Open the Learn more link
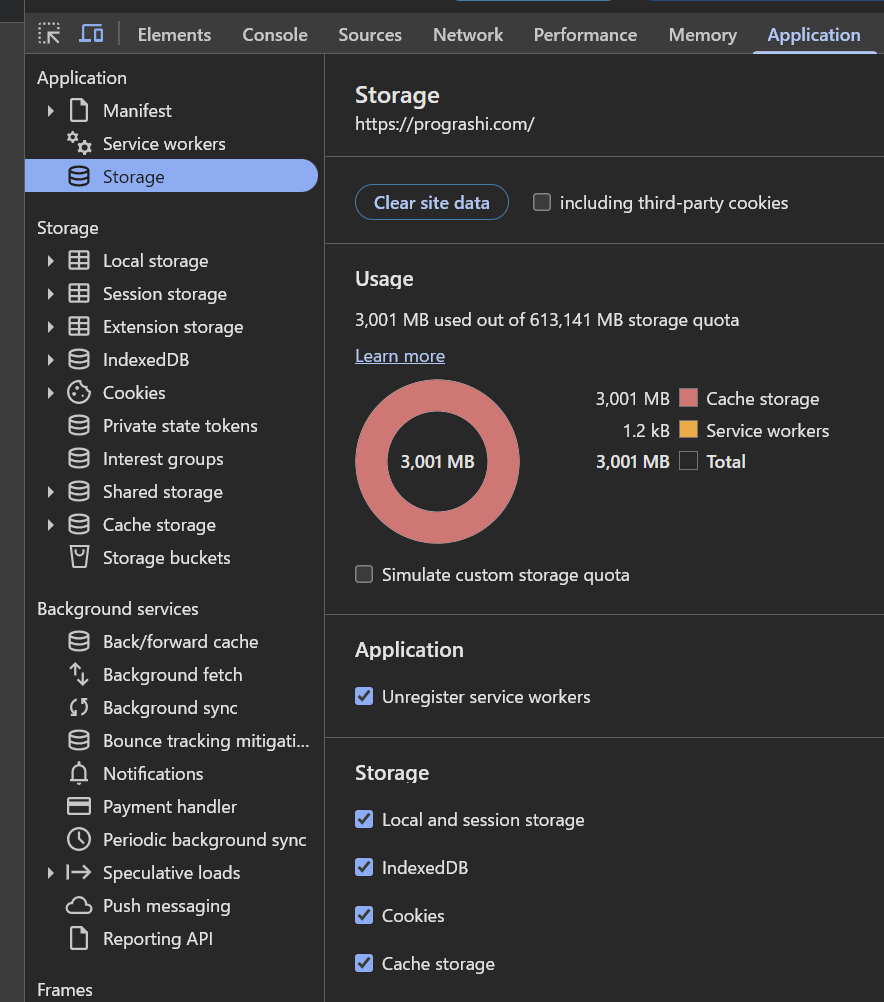The image size is (884, 1002). click(400, 356)
